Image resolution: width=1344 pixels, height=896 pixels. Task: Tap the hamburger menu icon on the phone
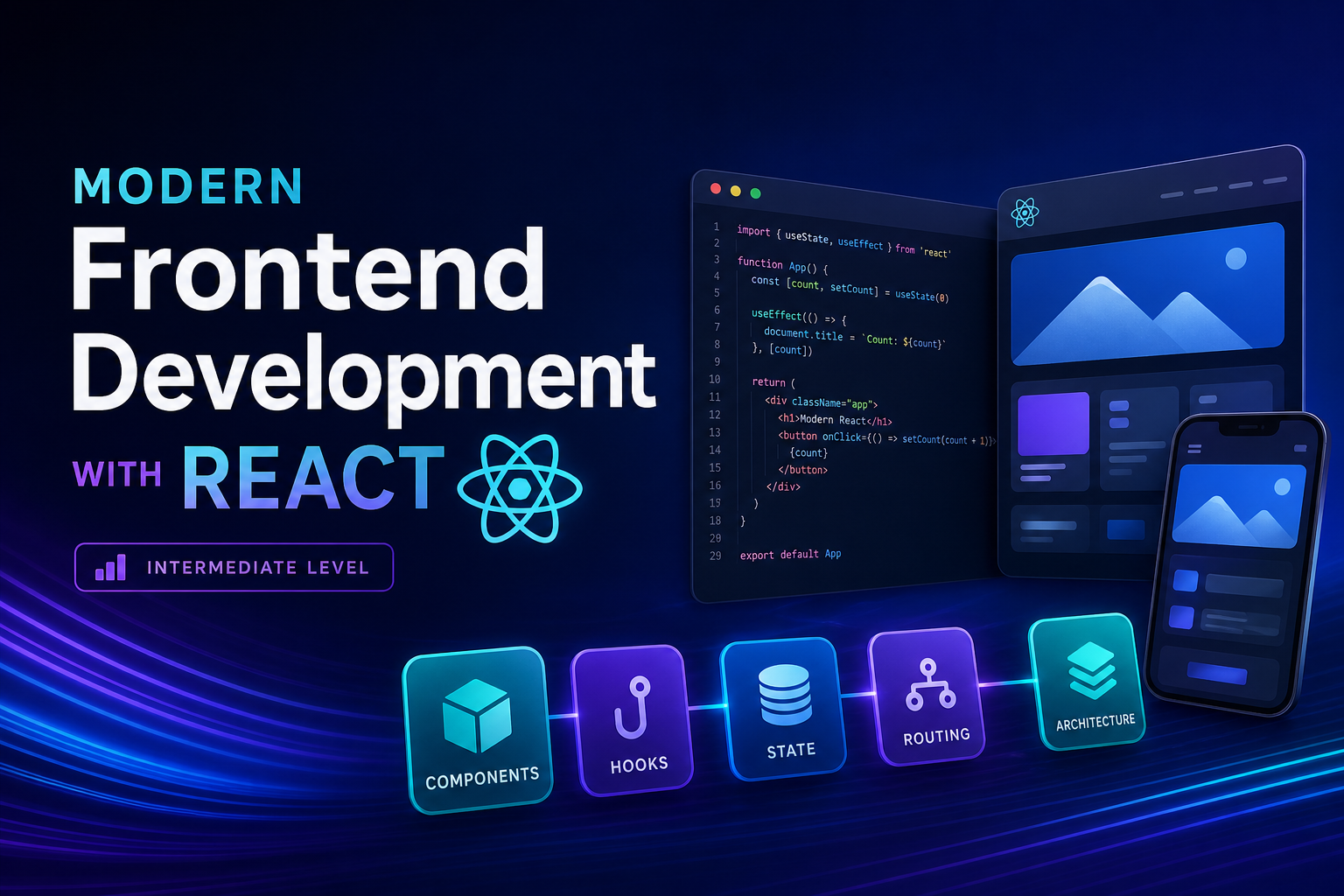[x=1194, y=449]
